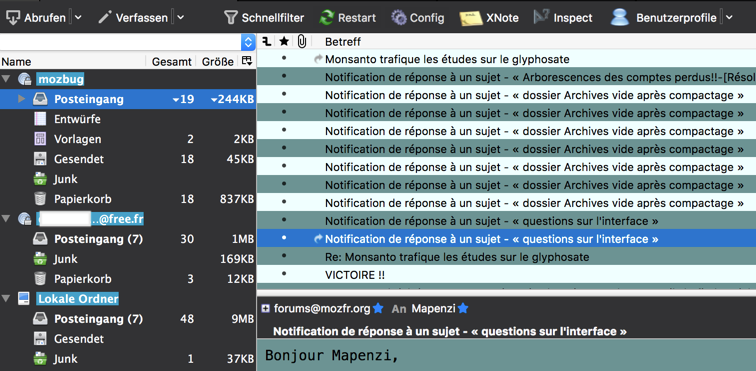Open the mozbug Papierkorb with 837KB
756x371 pixels.
click(128, 199)
